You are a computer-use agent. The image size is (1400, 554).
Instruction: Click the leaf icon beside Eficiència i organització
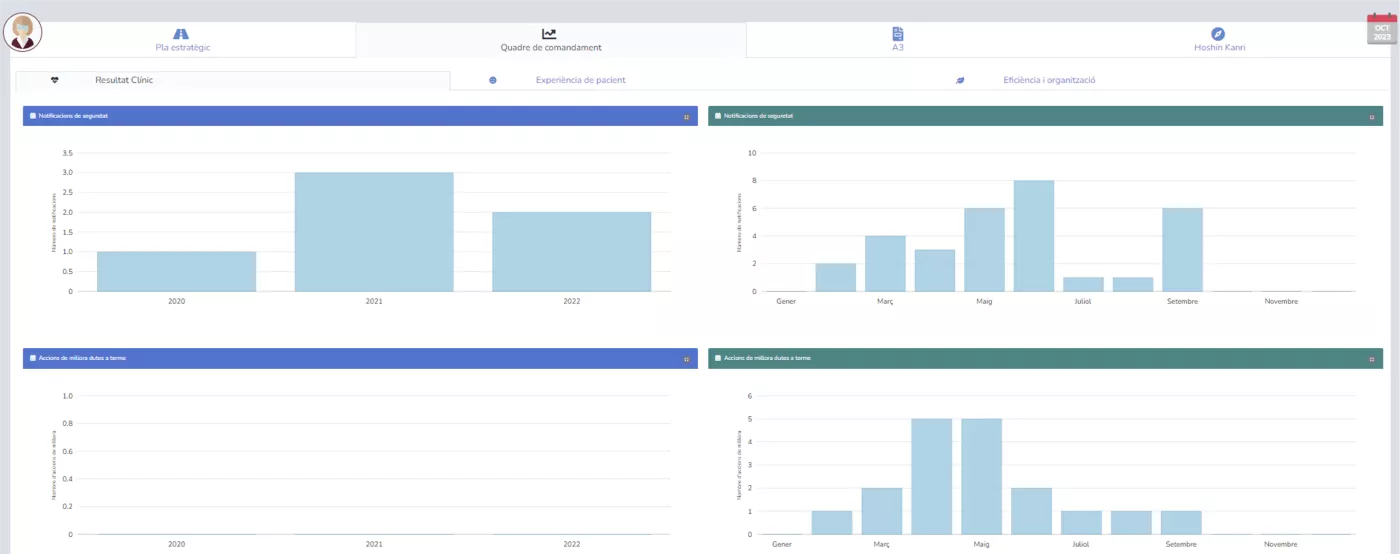[960, 80]
